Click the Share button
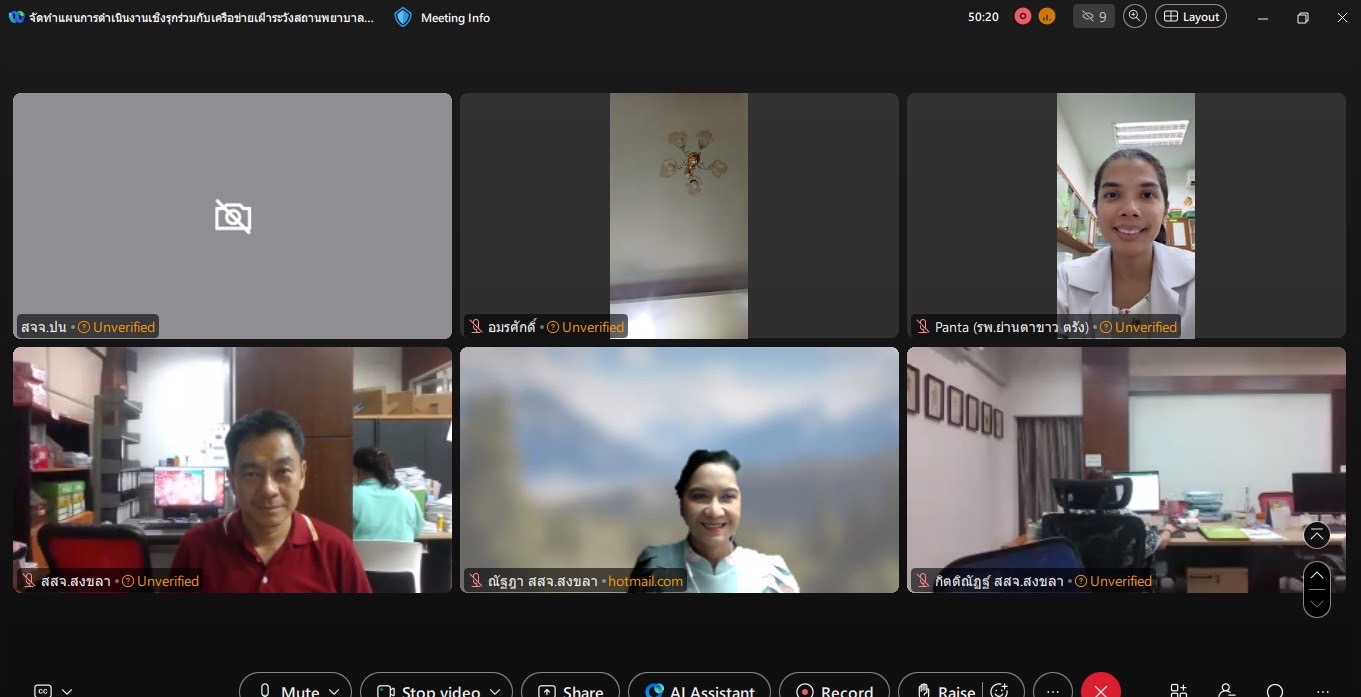1361x697 pixels. 570,690
